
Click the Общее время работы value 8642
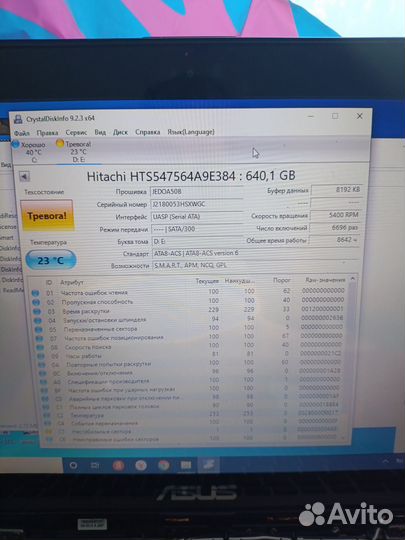click(x=334, y=240)
